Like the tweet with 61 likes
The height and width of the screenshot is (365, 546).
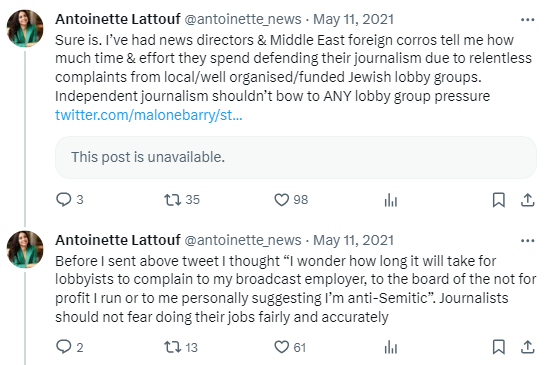click(x=281, y=347)
